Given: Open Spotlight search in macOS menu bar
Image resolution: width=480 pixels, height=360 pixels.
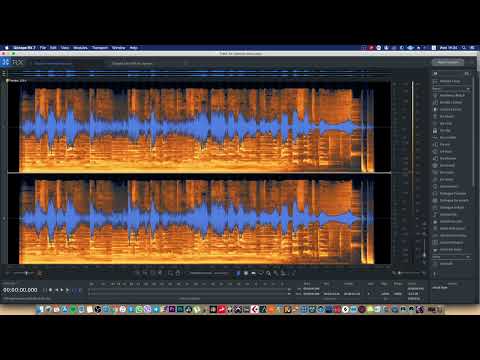Looking at the screenshot, I should [x=464, y=48].
